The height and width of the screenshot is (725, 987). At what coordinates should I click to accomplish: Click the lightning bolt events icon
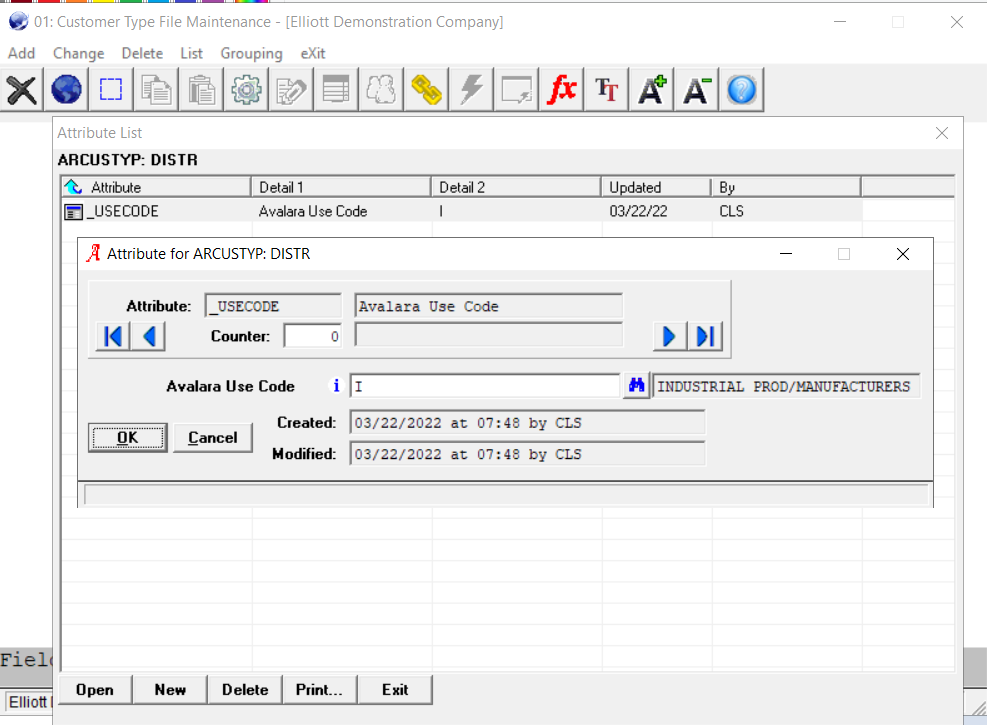pos(471,90)
